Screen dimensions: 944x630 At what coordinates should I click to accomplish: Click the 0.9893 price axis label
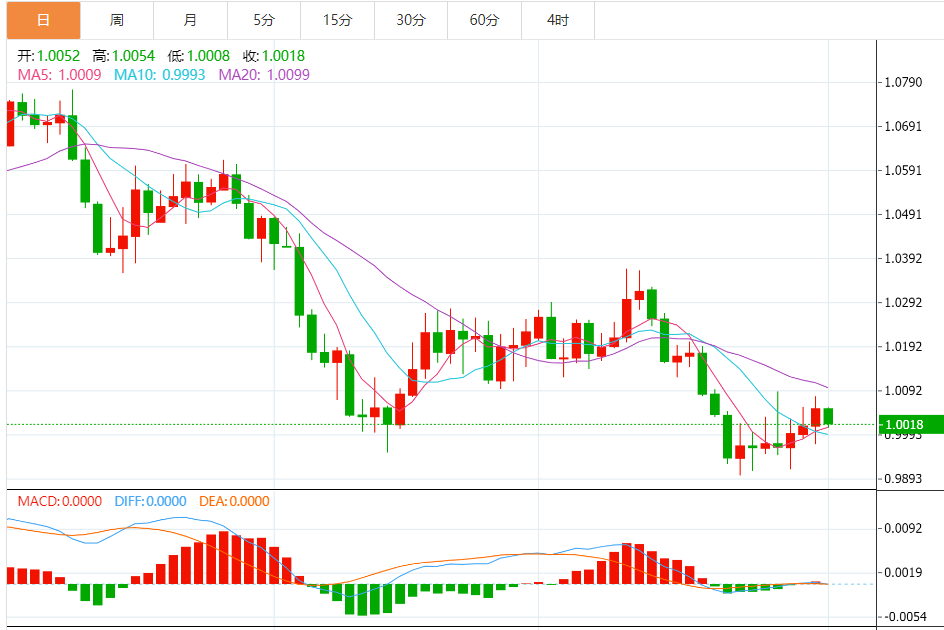tap(903, 479)
